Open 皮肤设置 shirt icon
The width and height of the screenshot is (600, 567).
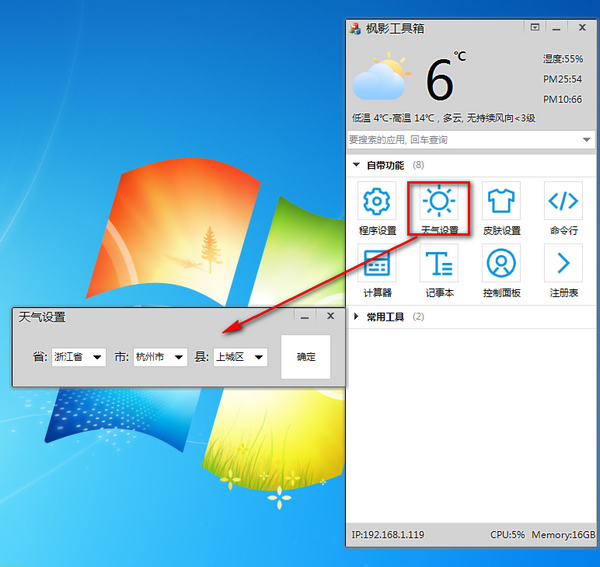click(501, 201)
